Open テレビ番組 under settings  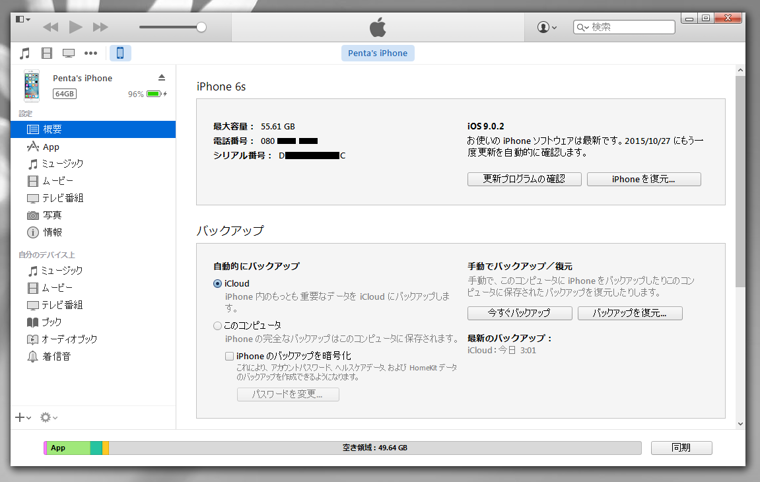click(x=93, y=198)
